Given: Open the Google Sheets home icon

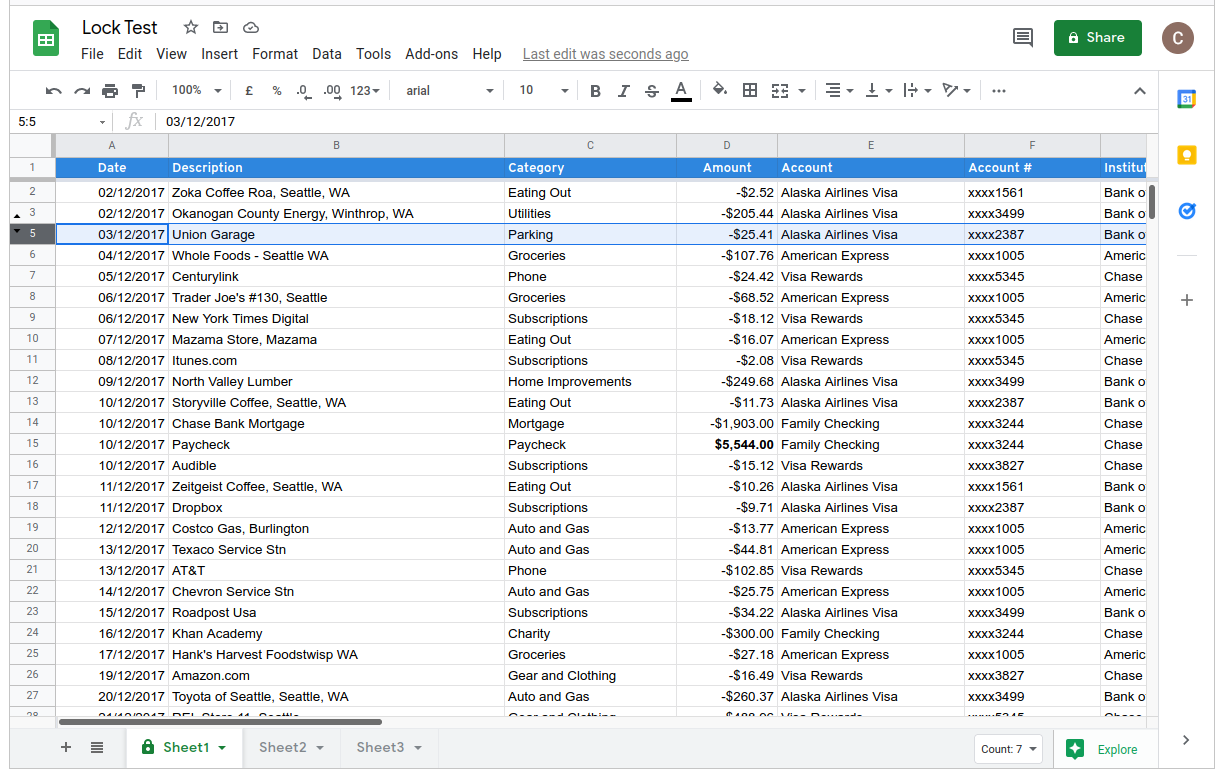Looking at the screenshot, I should point(46,40).
